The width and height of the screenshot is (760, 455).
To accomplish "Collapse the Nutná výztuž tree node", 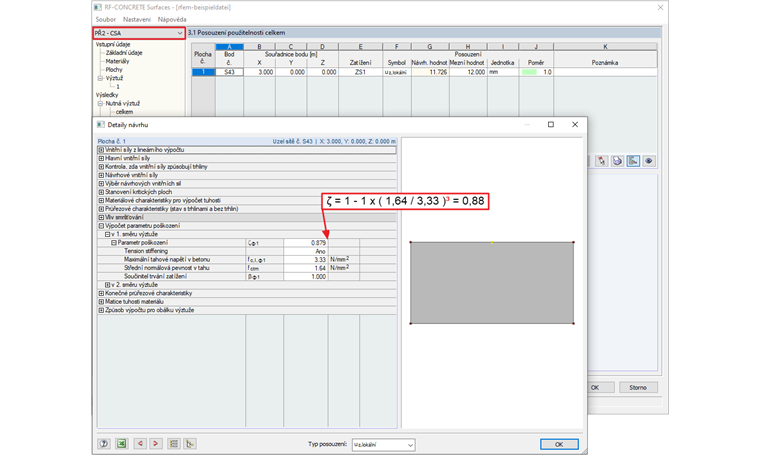I will (100, 103).
